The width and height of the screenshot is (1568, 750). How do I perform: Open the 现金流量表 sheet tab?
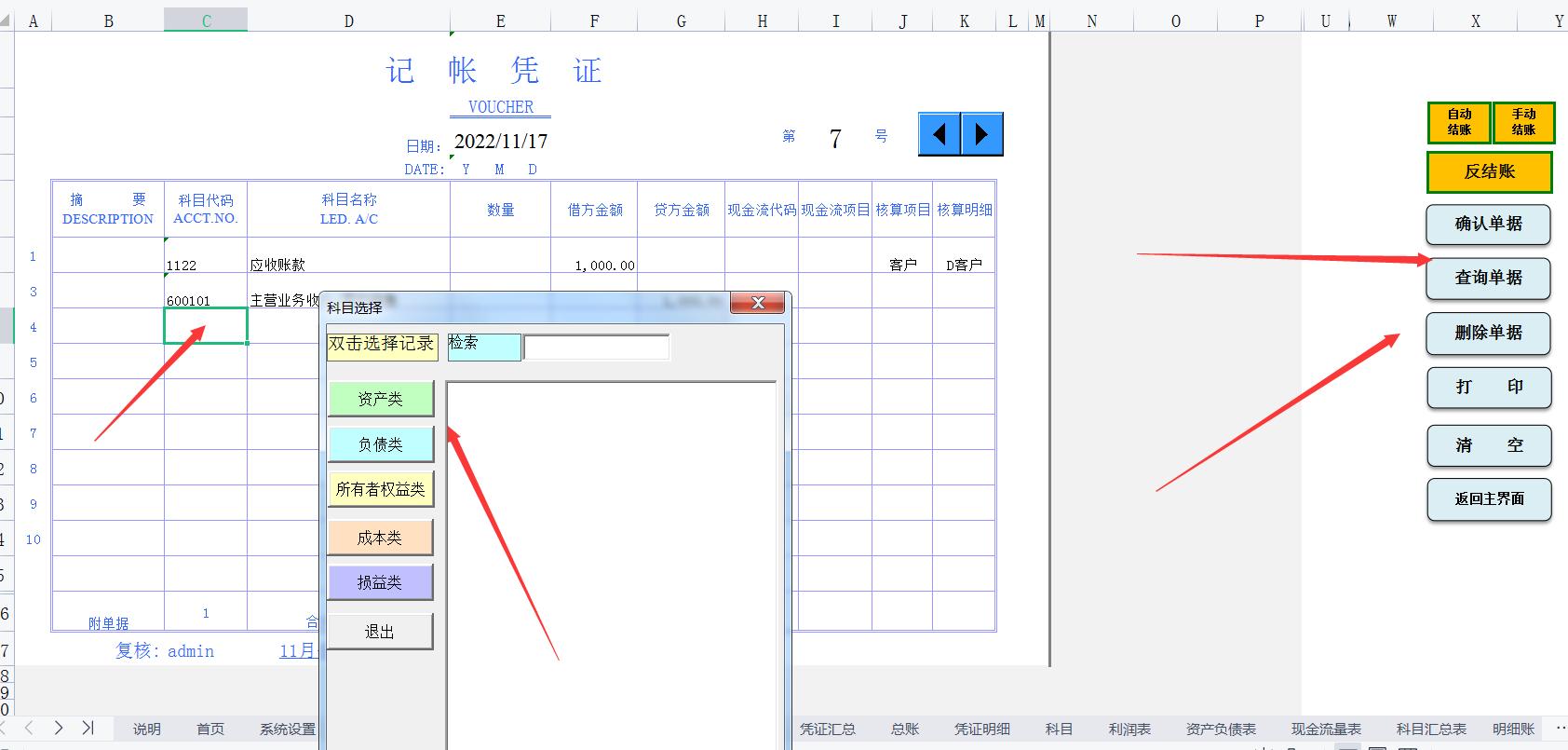pos(1326,729)
